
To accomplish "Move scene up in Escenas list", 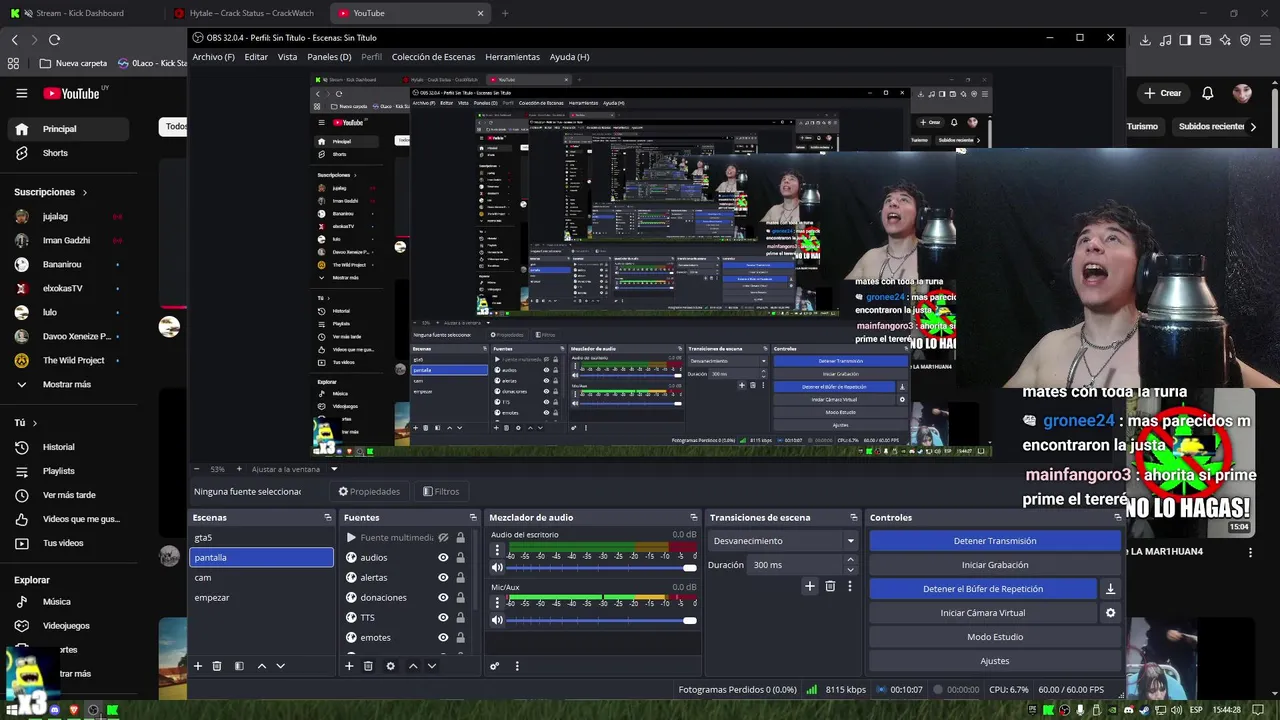I will (262, 666).
